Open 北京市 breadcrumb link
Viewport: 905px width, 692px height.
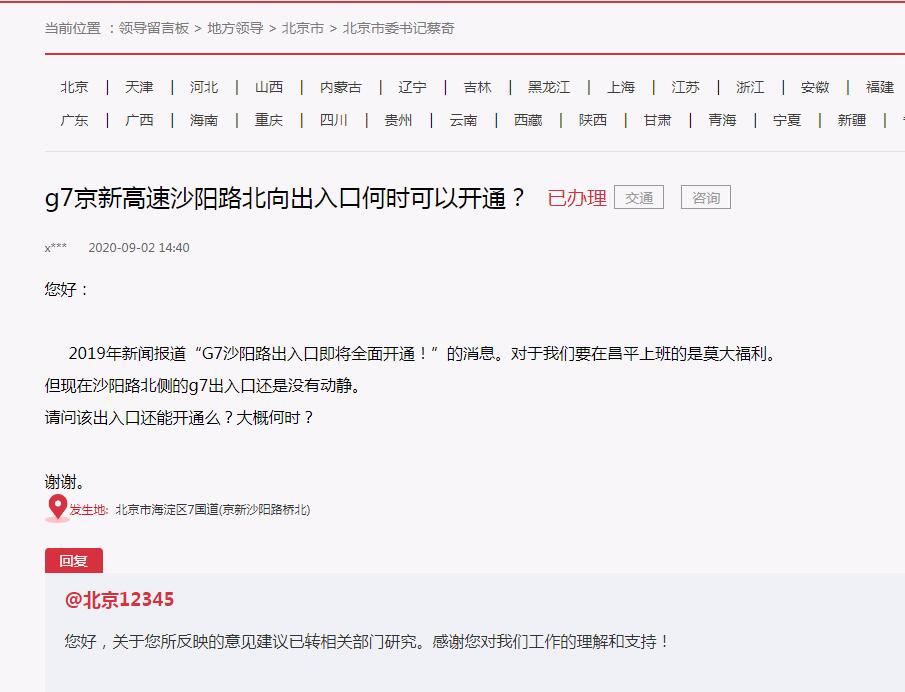302,28
